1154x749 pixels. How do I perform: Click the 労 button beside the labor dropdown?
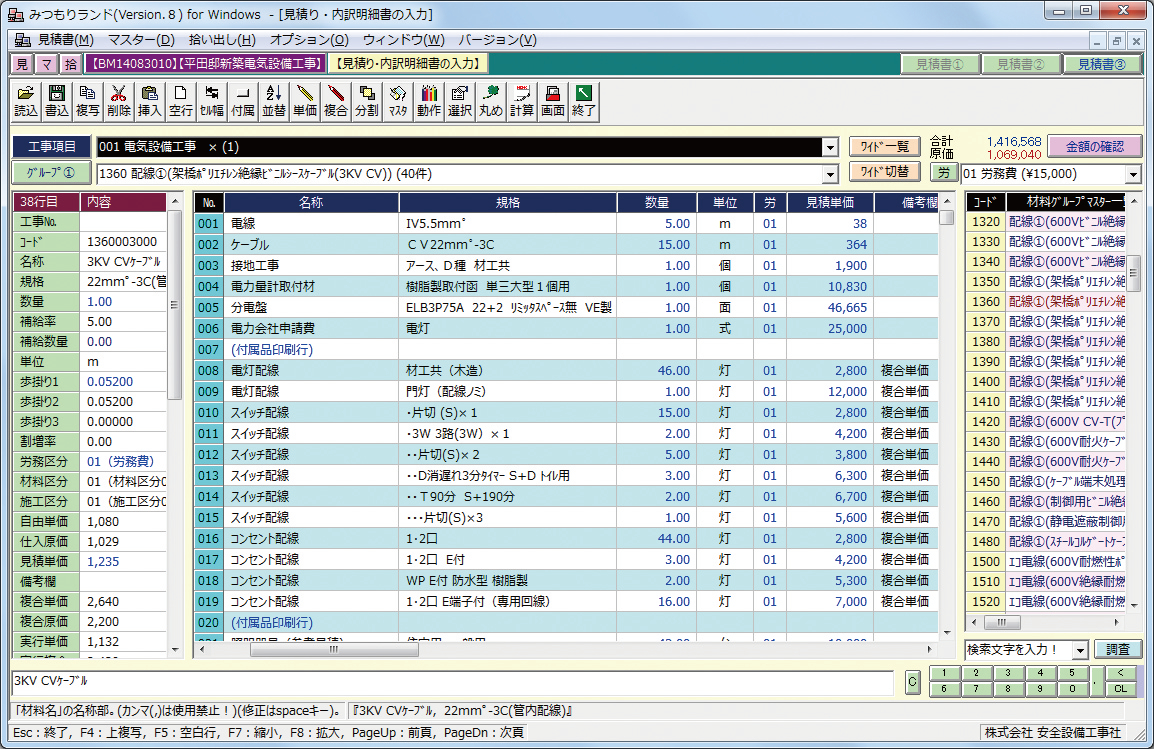click(944, 173)
